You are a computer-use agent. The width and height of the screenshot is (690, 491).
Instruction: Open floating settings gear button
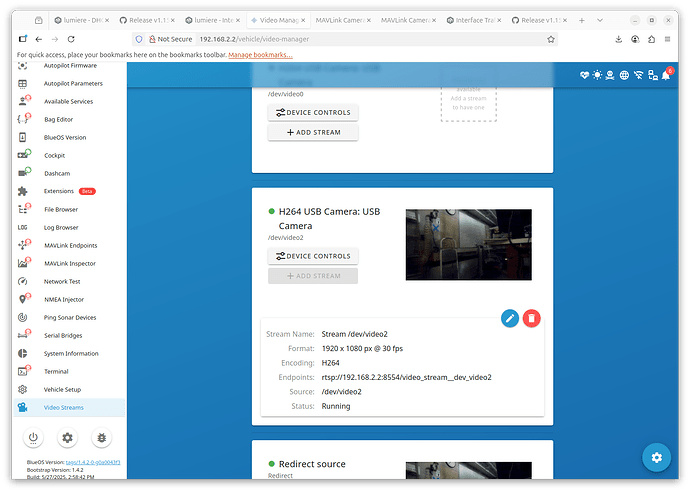pos(656,458)
